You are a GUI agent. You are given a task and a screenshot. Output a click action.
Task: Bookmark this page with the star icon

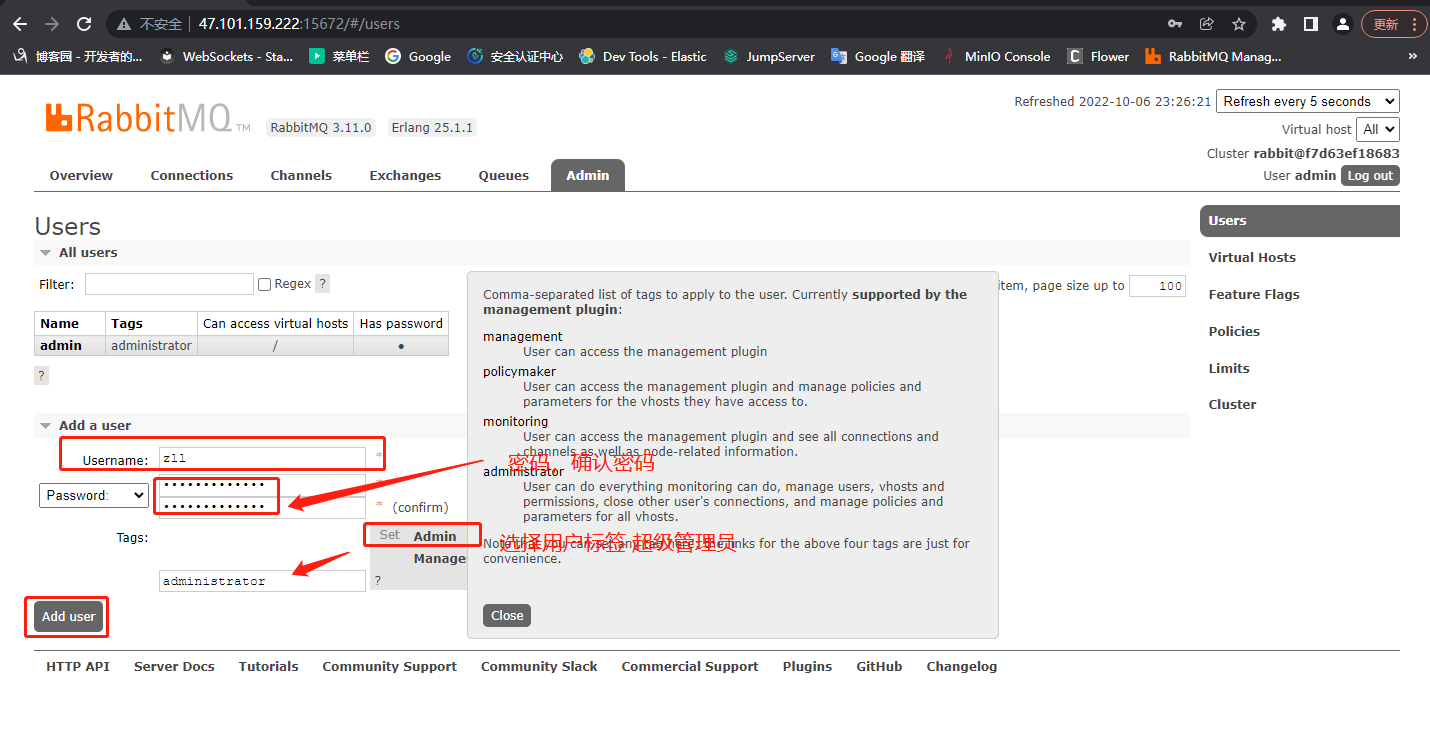1239,24
